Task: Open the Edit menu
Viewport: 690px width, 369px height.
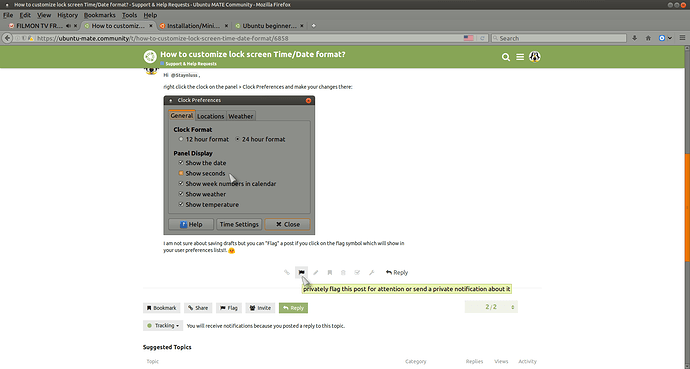Action: pos(25,15)
